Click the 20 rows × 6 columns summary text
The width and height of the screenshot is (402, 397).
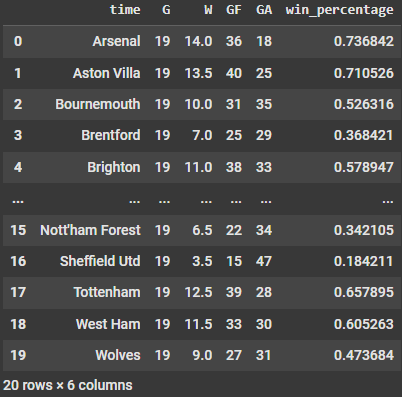68,385
